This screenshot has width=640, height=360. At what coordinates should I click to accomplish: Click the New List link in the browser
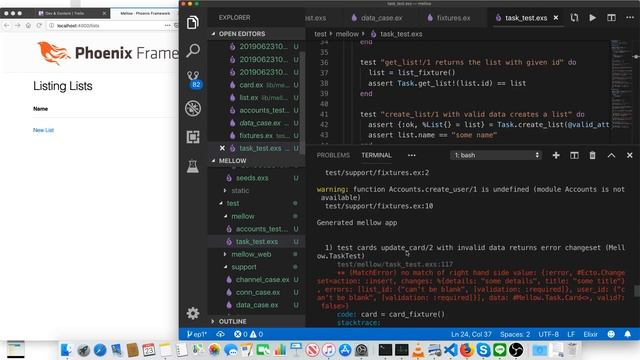pos(43,130)
